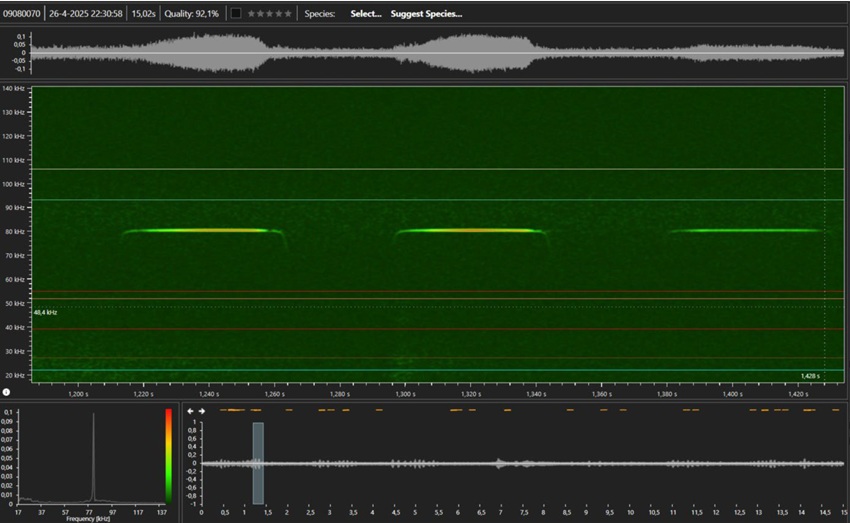The width and height of the screenshot is (850, 523).
Task: Click the first bat call in spectrogram
Action: point(200,231)
